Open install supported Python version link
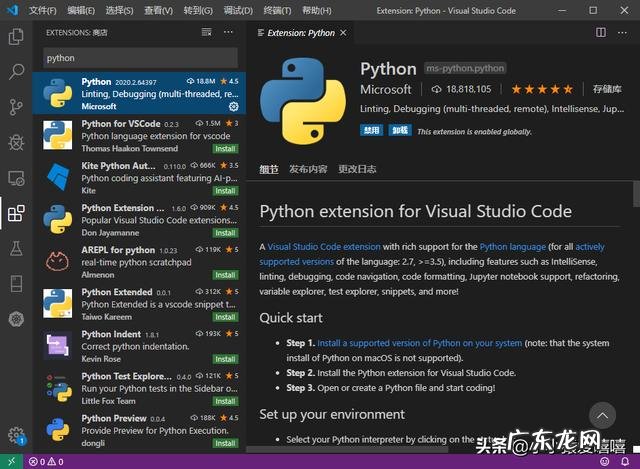 pos(420,343)
